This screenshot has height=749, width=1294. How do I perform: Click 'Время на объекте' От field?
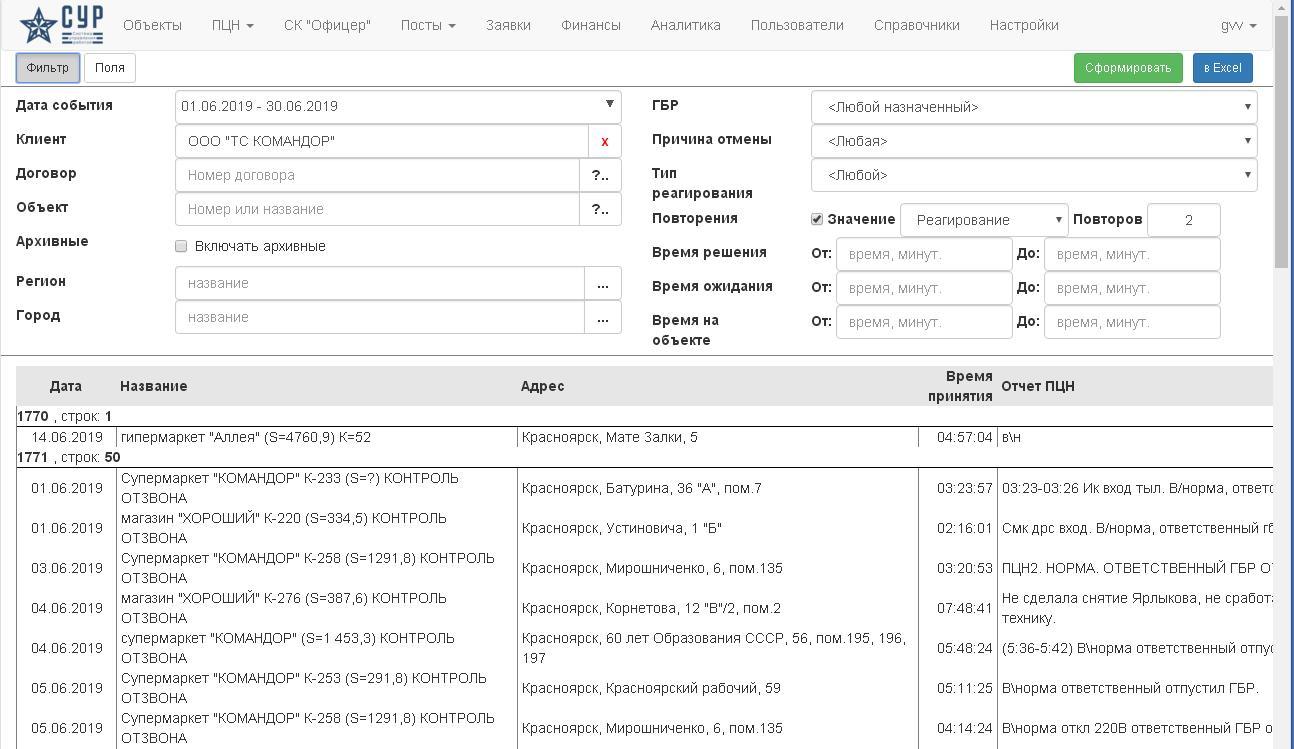[924, 322]
